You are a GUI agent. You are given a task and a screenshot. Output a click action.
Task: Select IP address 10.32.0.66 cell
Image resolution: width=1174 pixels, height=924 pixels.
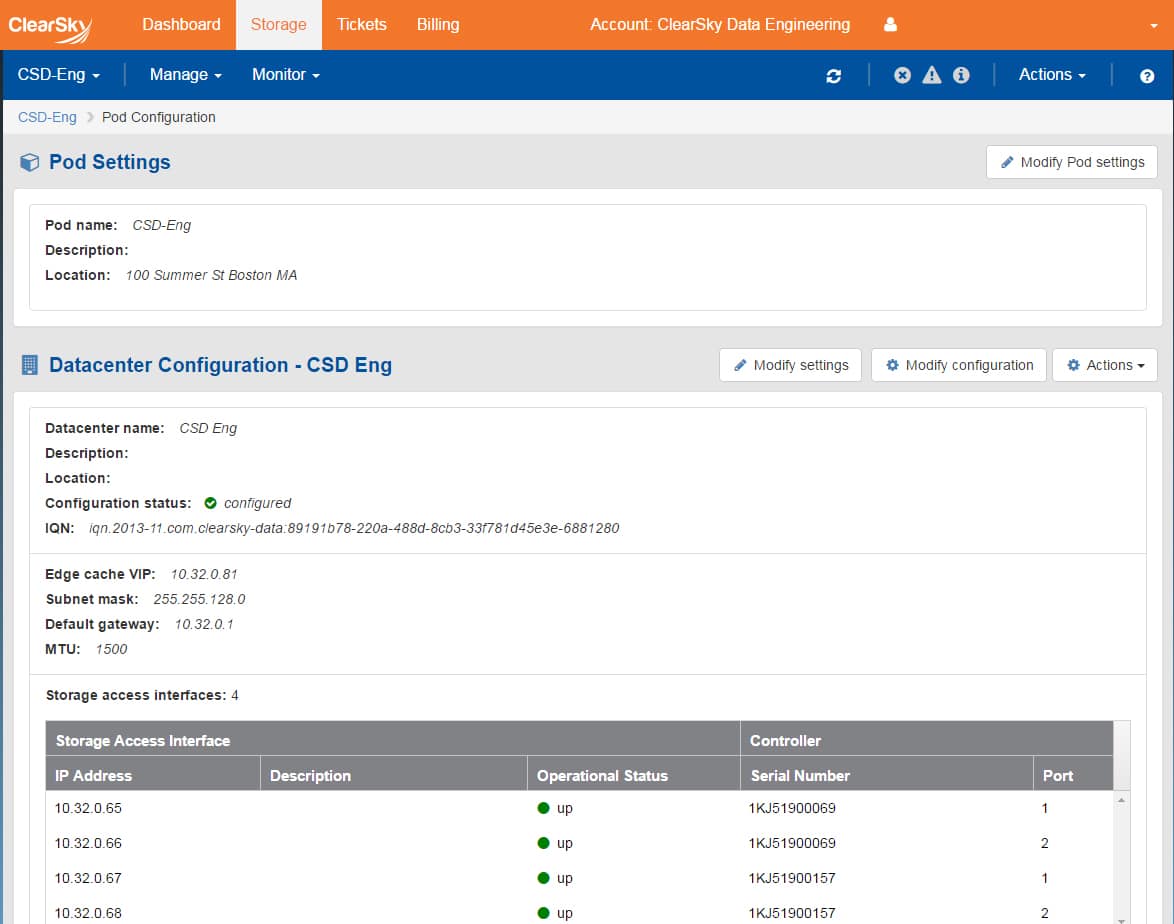coord(88,843)
